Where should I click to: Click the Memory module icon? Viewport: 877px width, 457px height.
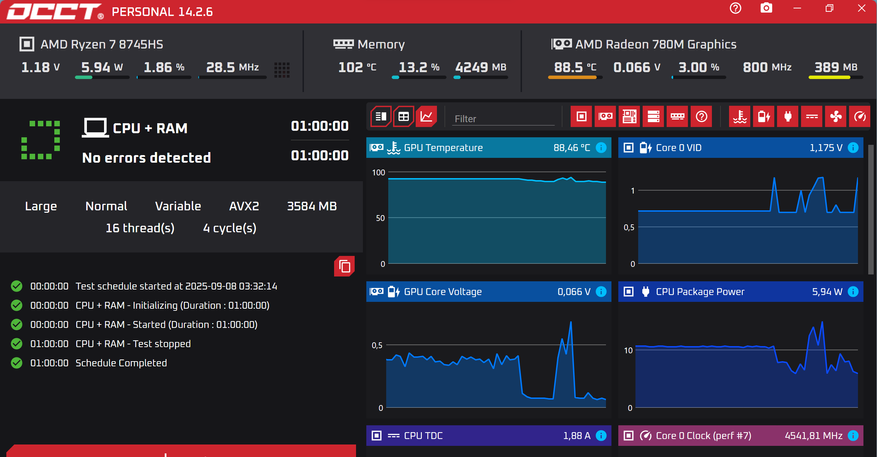pyautogui.click(x=343, y=44)
